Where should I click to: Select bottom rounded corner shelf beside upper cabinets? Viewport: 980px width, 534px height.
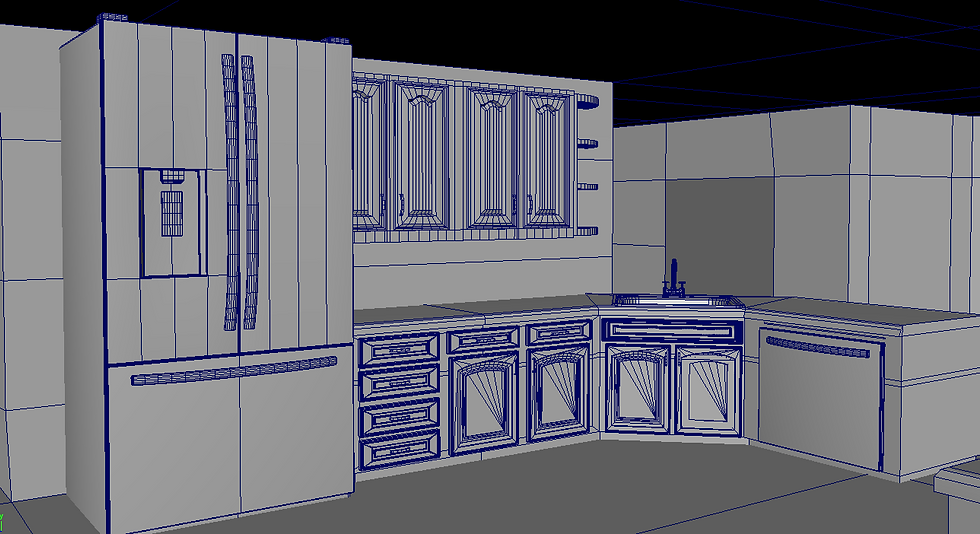[588, 231]
